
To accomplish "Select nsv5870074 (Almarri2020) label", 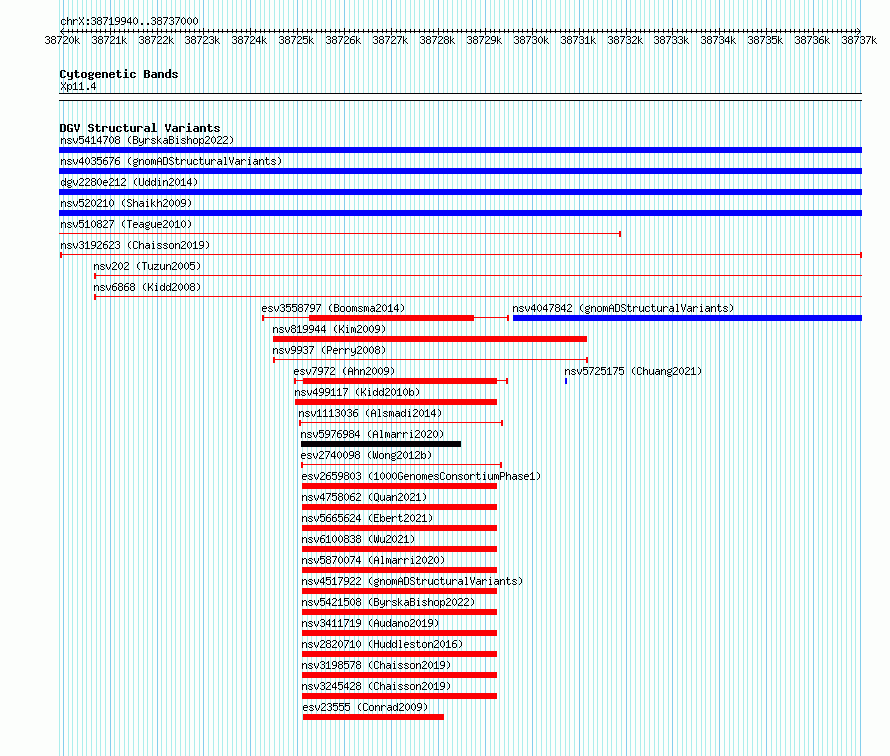I will 373,560.
